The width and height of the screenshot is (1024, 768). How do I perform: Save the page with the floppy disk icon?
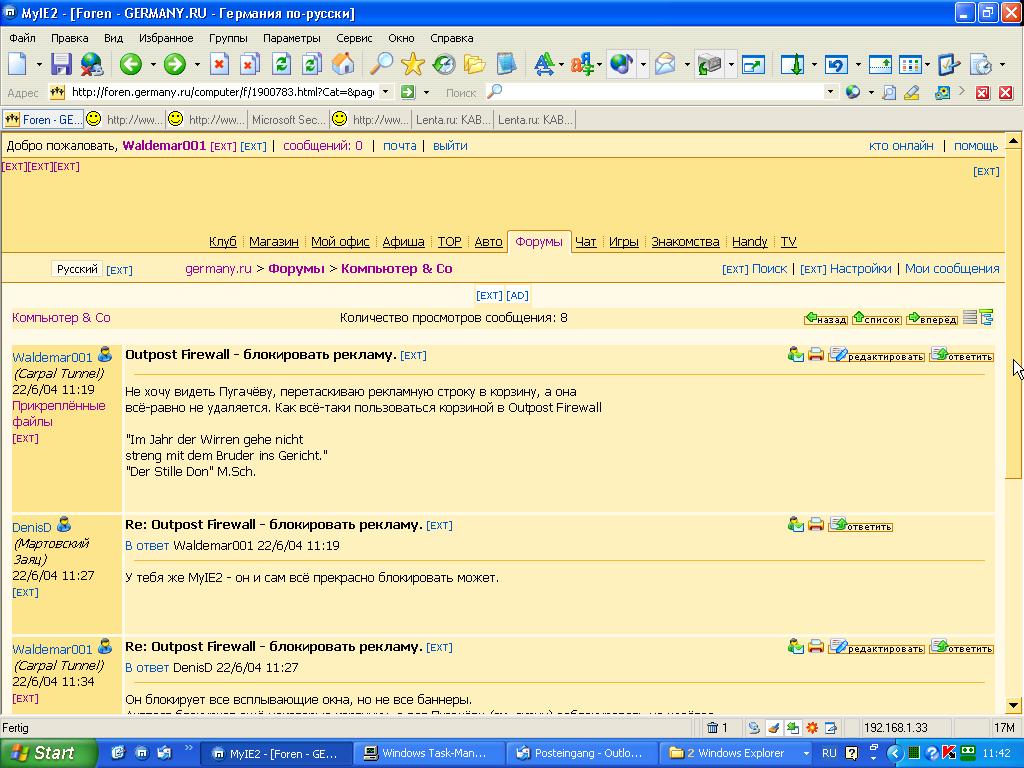pos(61,64)
